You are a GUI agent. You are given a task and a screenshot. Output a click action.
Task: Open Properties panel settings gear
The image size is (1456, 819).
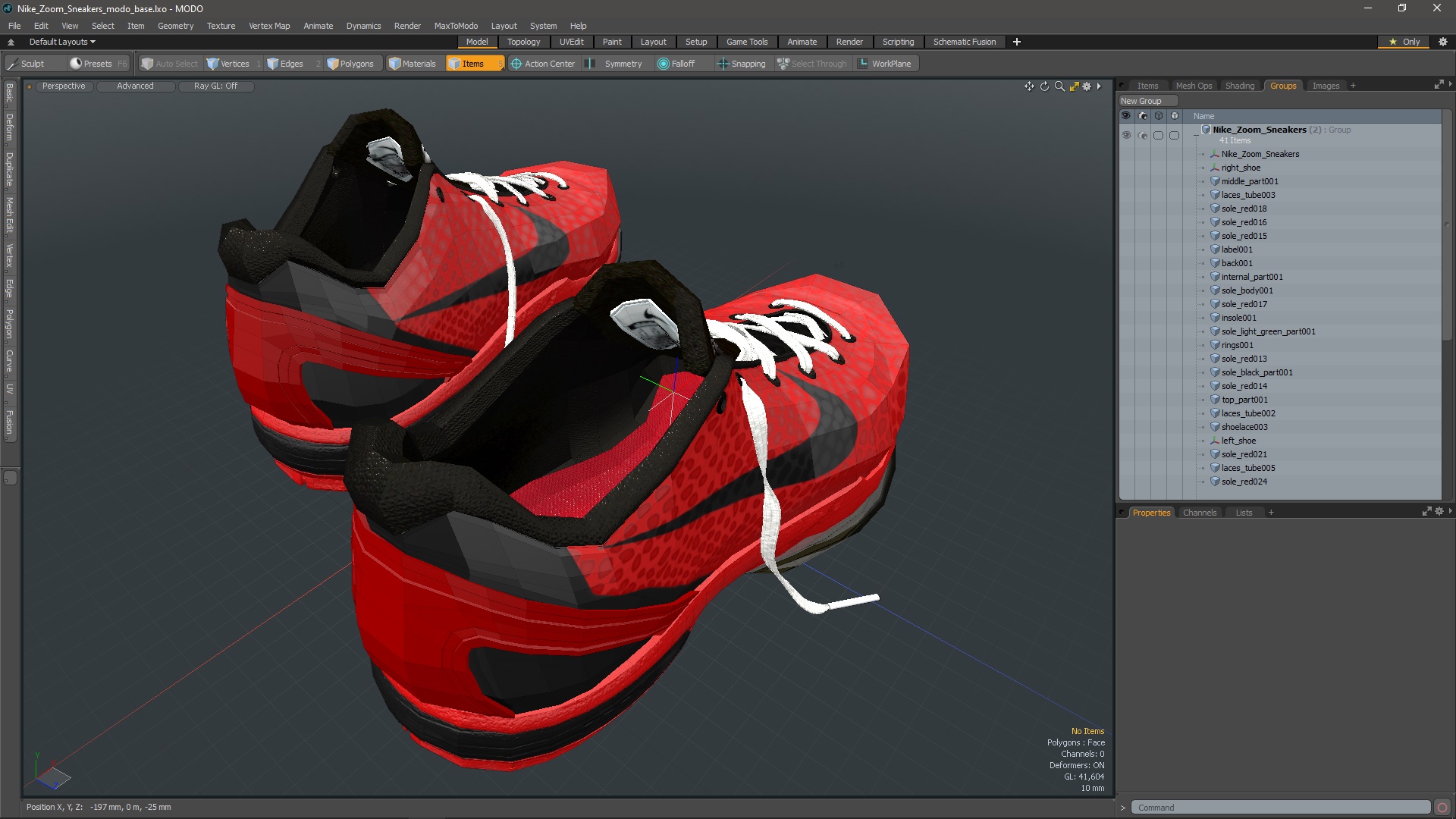click(x=1439, y=512)
